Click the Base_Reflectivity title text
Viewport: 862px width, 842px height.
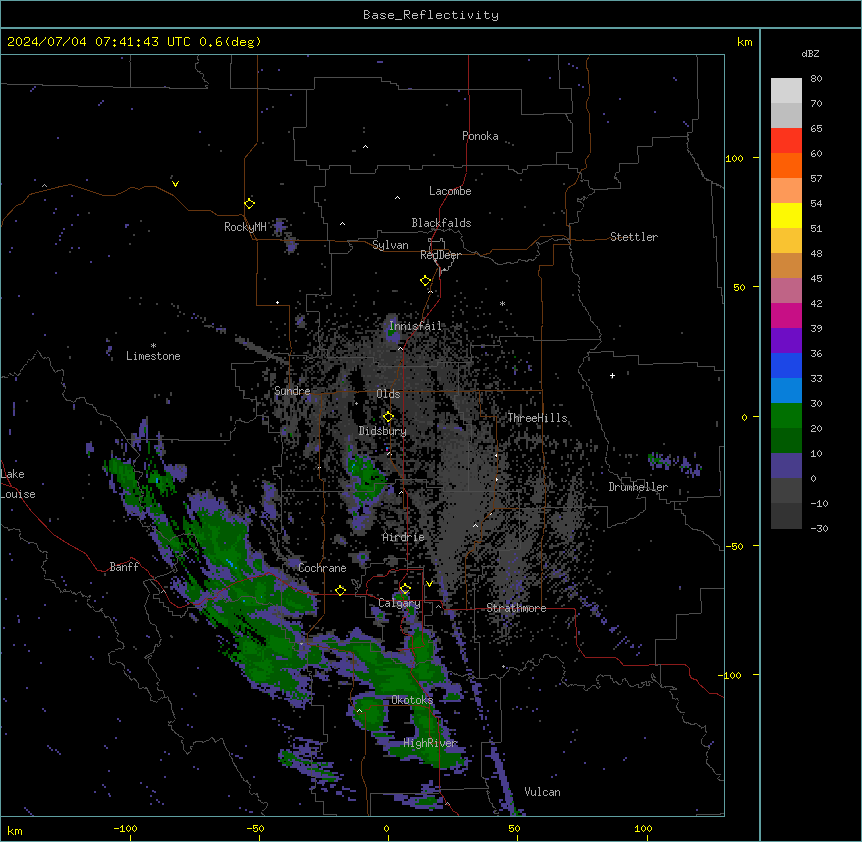click(x=431, y=15)
